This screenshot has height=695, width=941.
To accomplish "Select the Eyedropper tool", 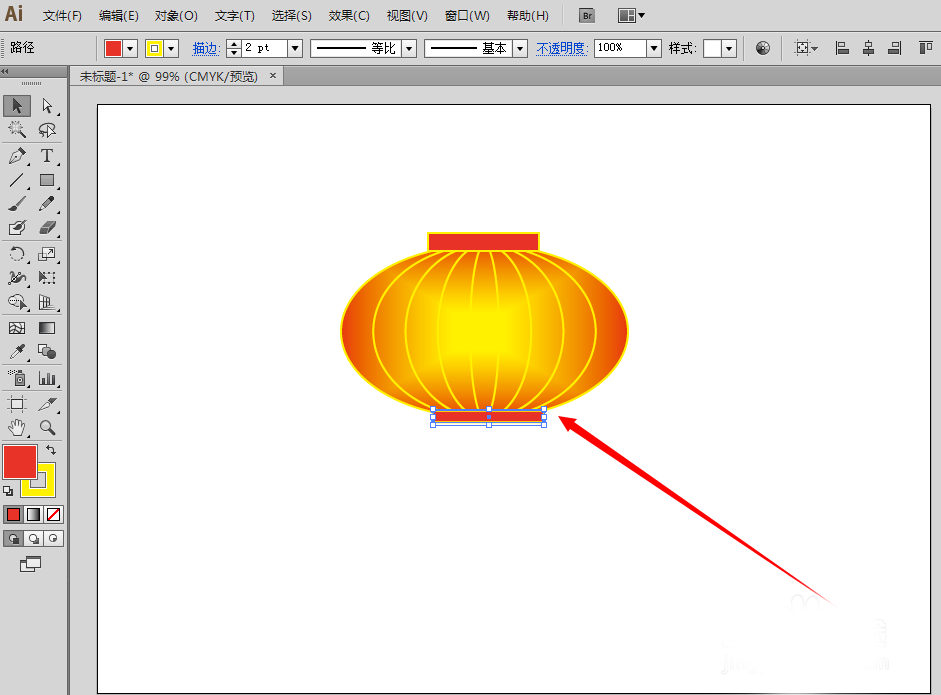I will click(17, 352).
